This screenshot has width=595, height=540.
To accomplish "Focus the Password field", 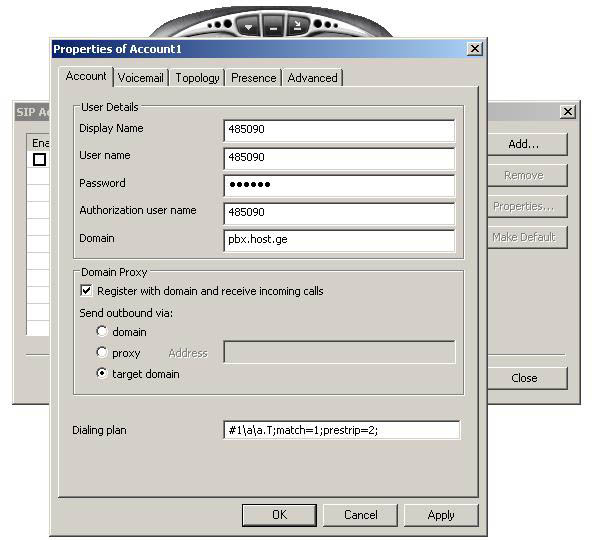I will (339, 186).
